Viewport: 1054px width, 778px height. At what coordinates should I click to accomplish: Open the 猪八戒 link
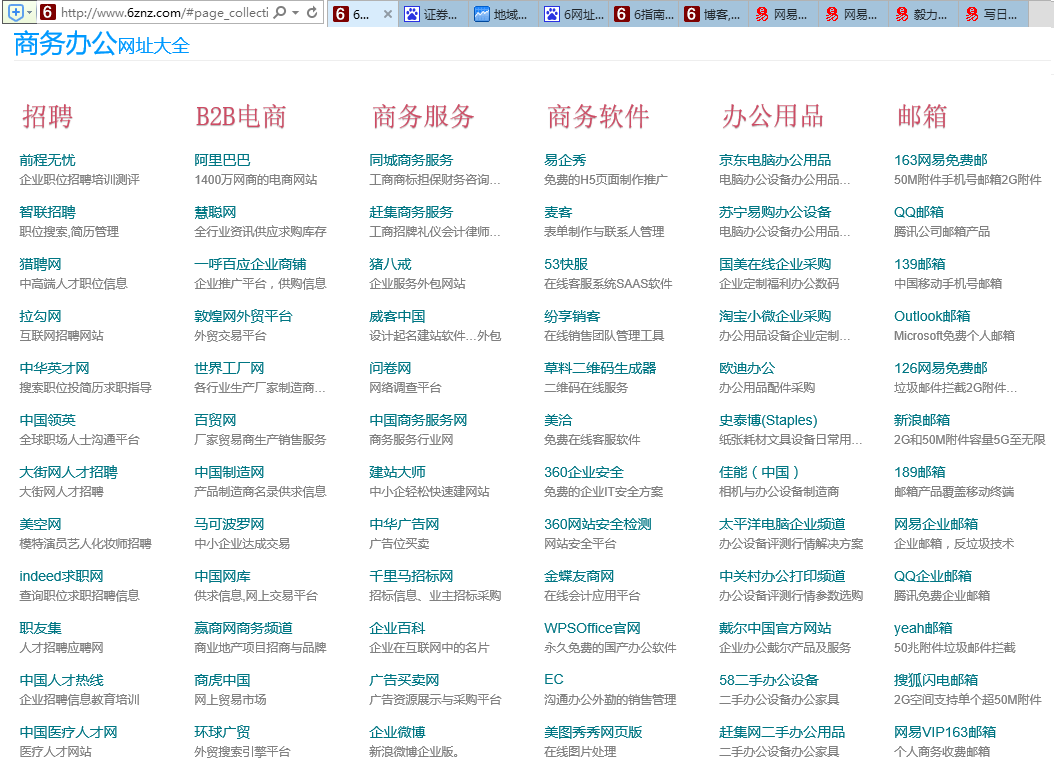pyautogui.click(x=390, y=264)
